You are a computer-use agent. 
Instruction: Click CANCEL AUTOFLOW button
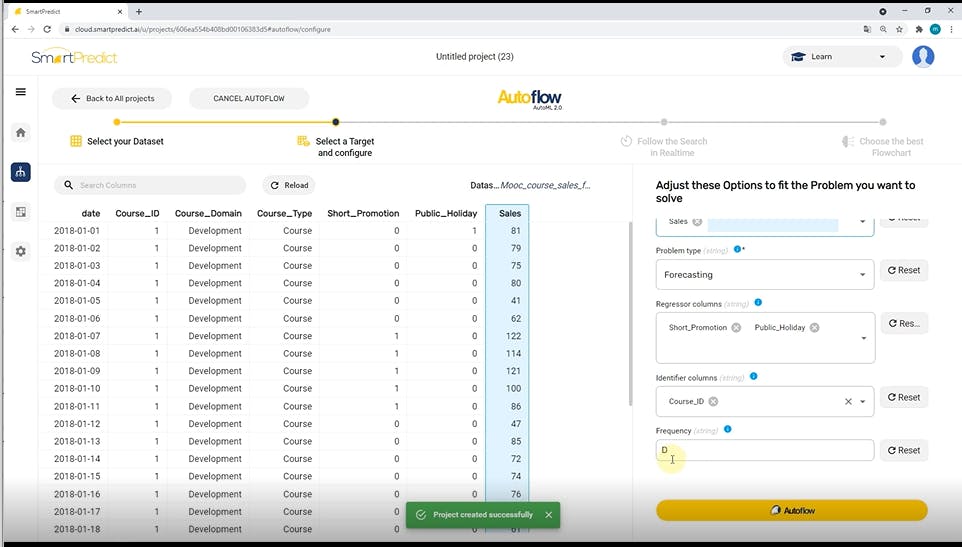click(248, 98)
